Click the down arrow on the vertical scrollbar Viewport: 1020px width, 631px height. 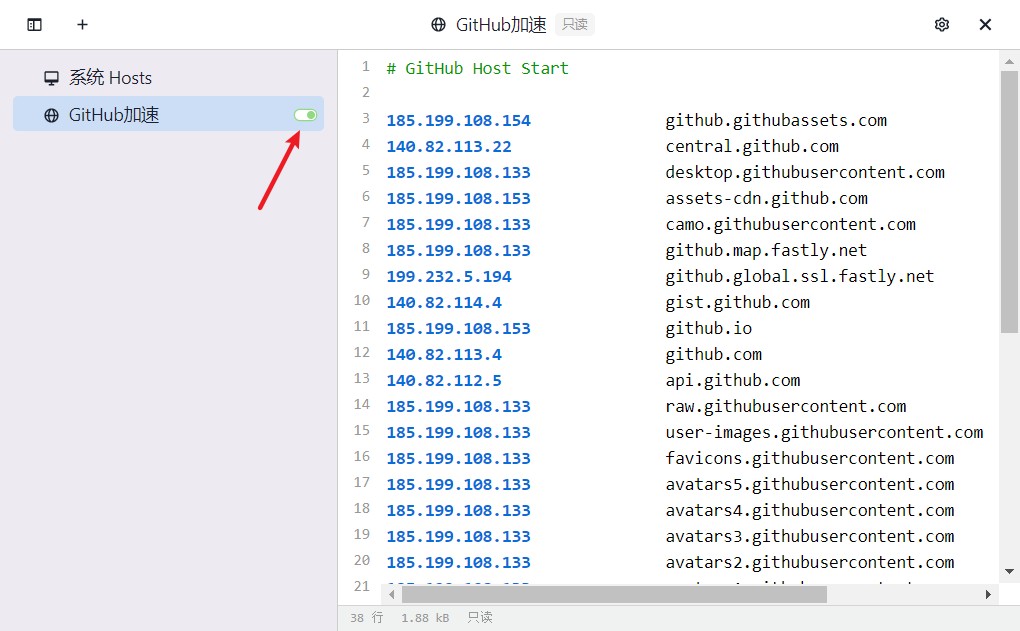point(1010,571)
